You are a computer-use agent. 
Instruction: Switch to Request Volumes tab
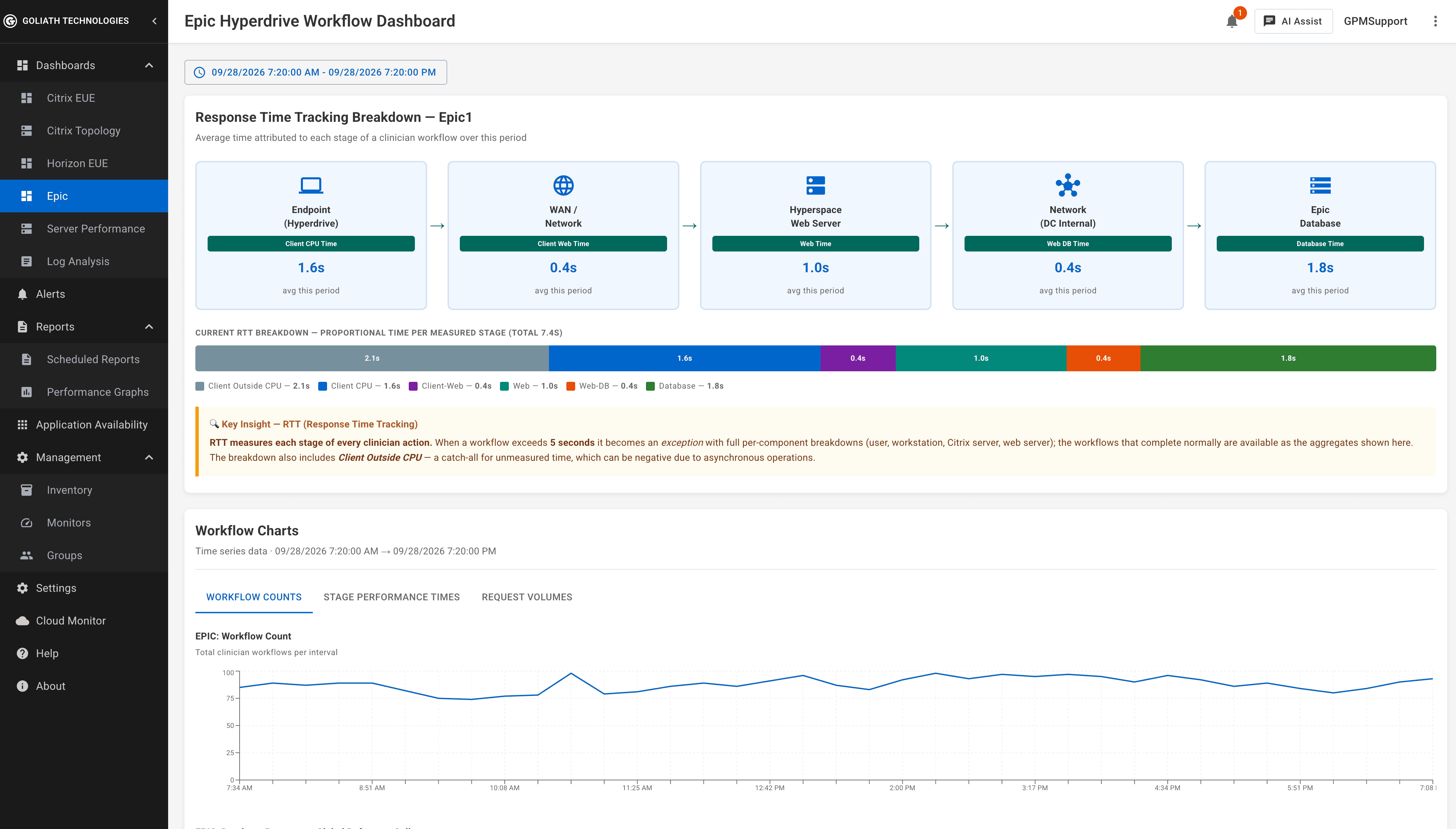click(527, 597)
